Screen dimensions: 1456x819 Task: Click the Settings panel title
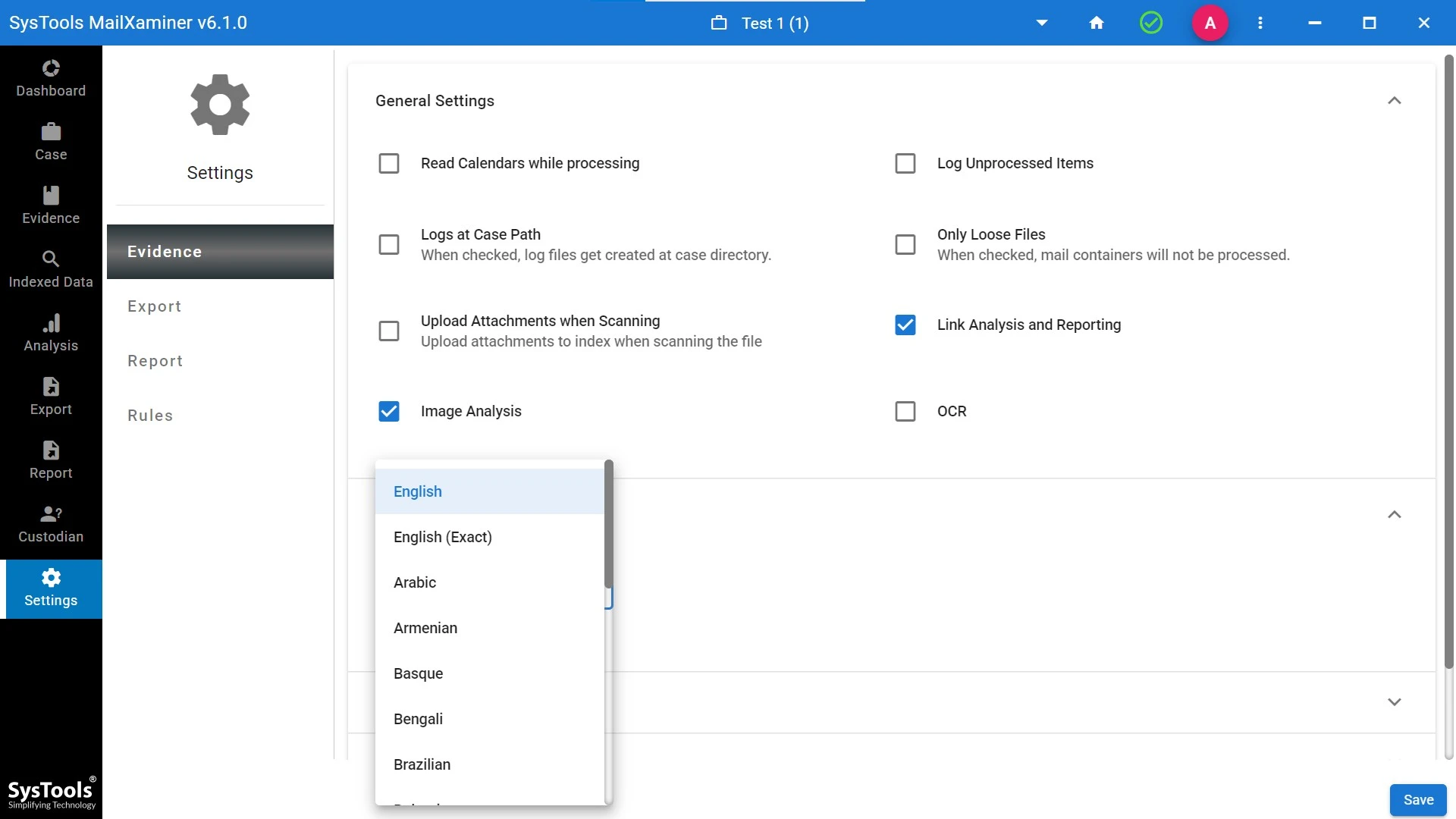pos(220,173)
